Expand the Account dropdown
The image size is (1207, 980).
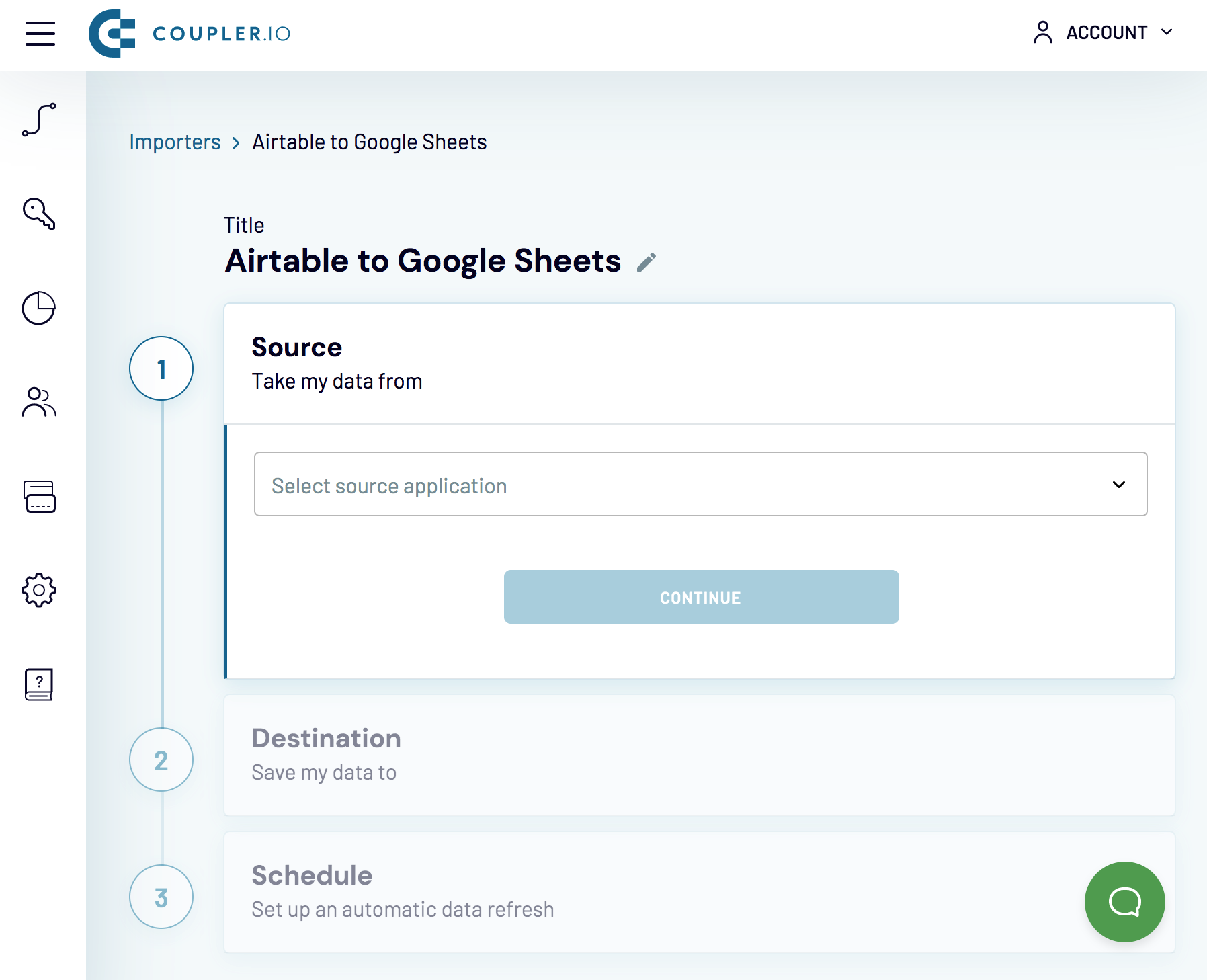pyautogui.click(x=1103, y=32)
